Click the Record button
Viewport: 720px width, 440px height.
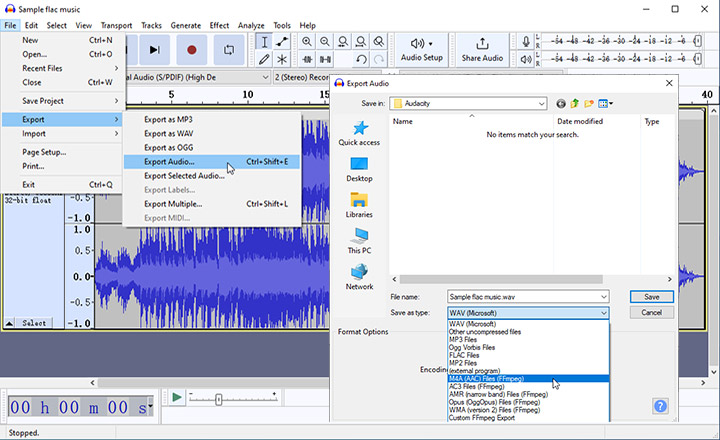click(192, 49)
